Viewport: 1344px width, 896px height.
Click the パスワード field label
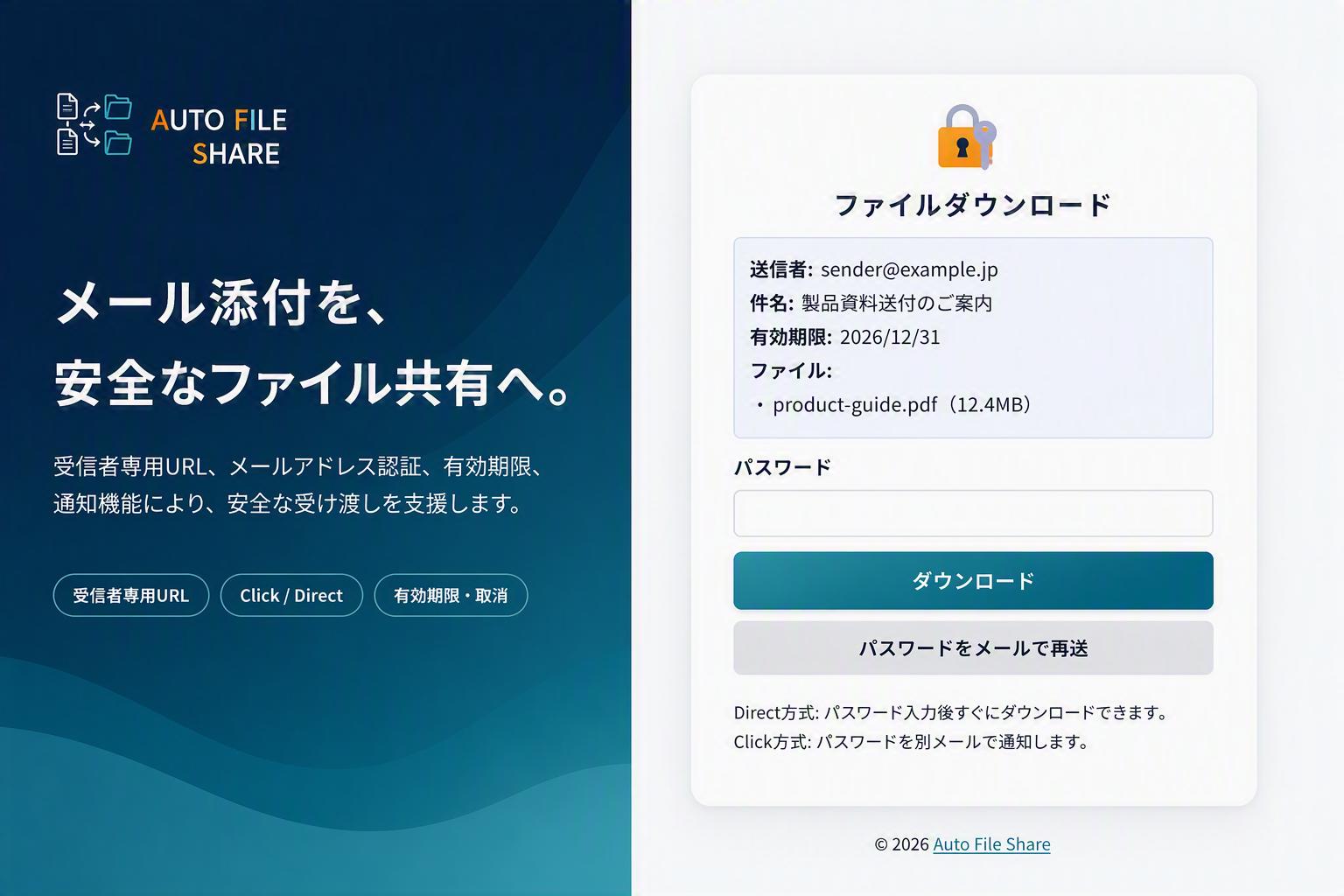tap(782, 467)
